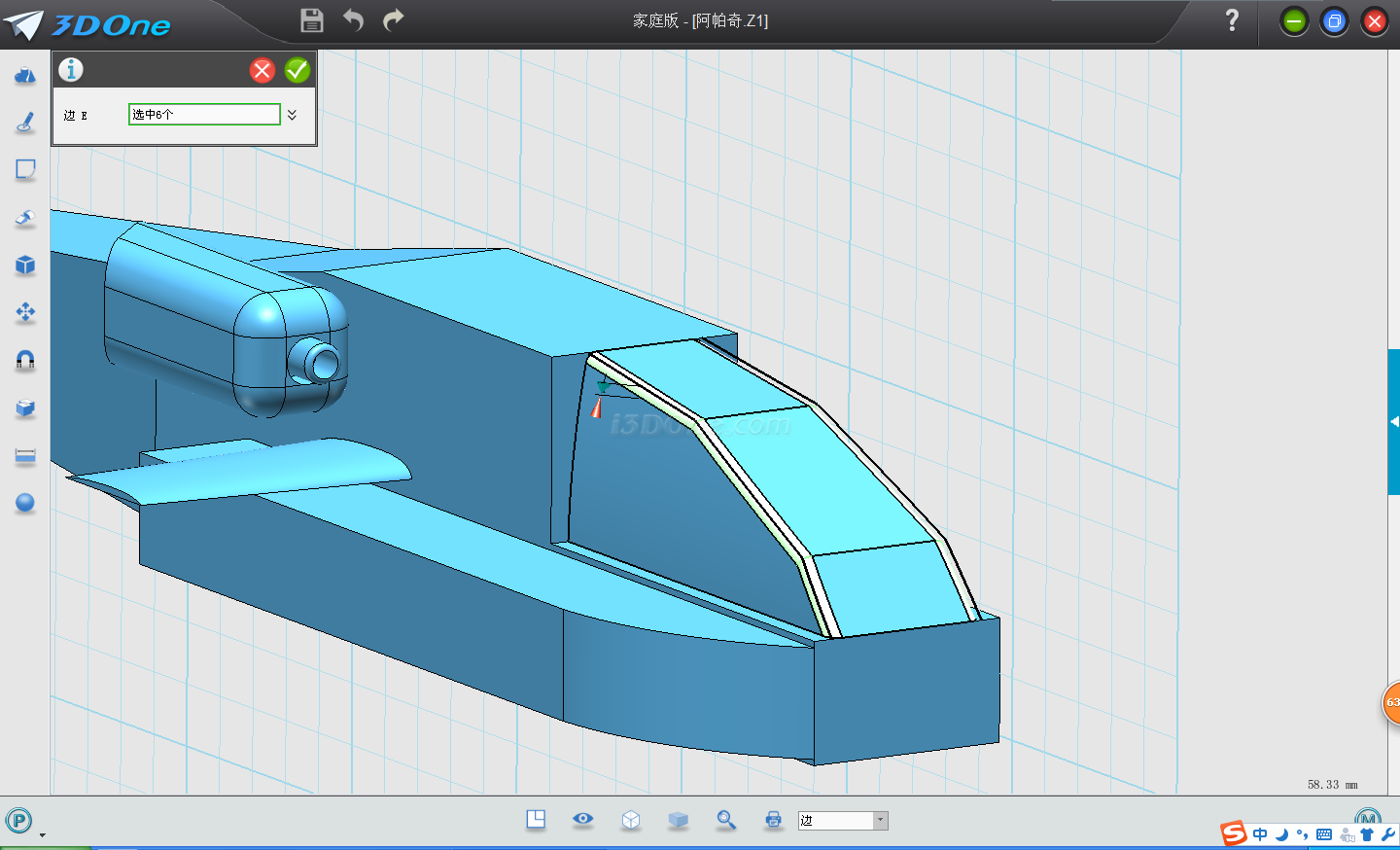
Task: Select the move arrows transform tool
Action: [x=25, y=312]
